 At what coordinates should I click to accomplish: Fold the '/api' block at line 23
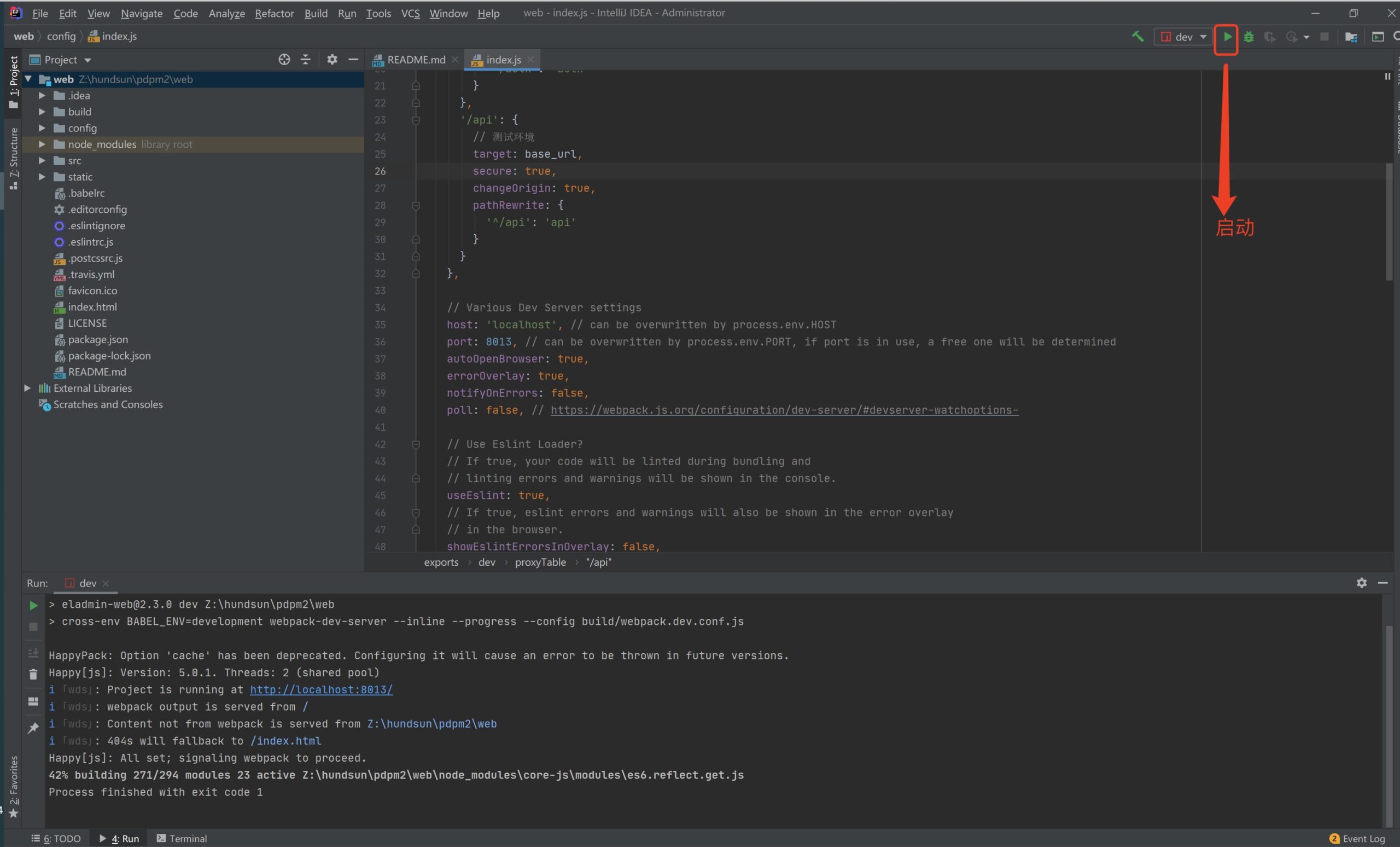coord(416,120)
